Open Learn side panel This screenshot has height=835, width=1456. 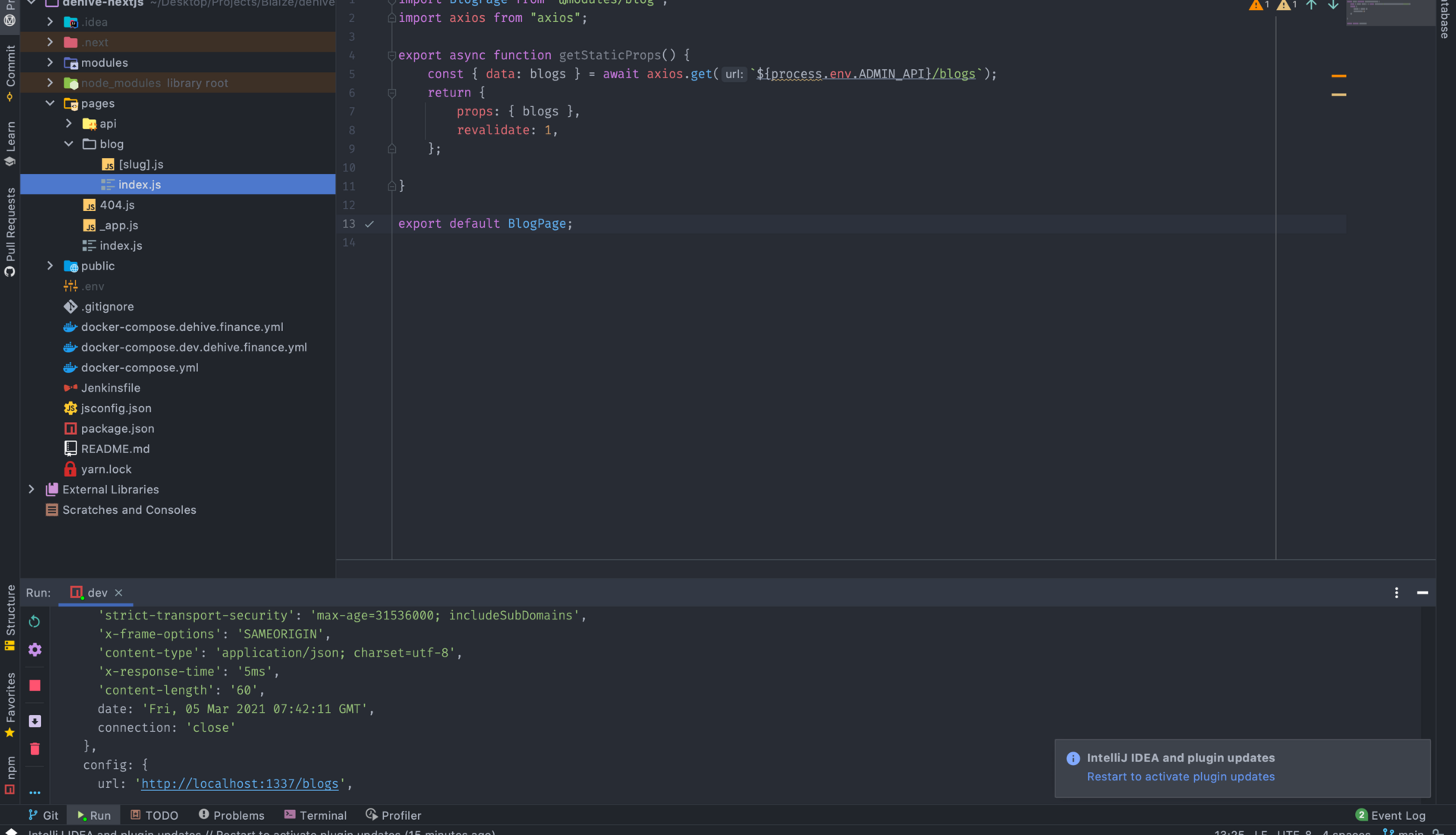[10, 143]
